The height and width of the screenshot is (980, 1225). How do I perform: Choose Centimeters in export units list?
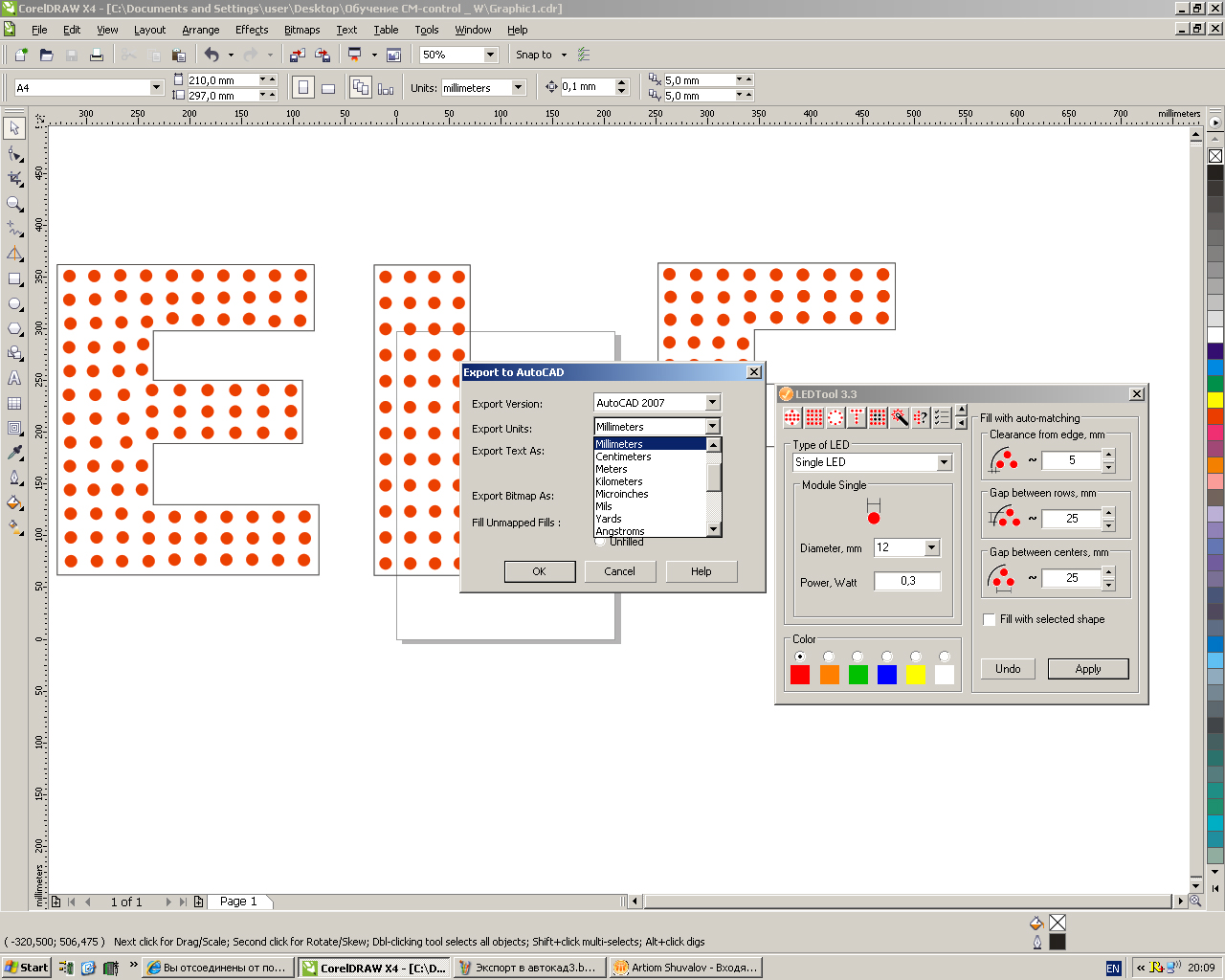click(x=650, y=457)
